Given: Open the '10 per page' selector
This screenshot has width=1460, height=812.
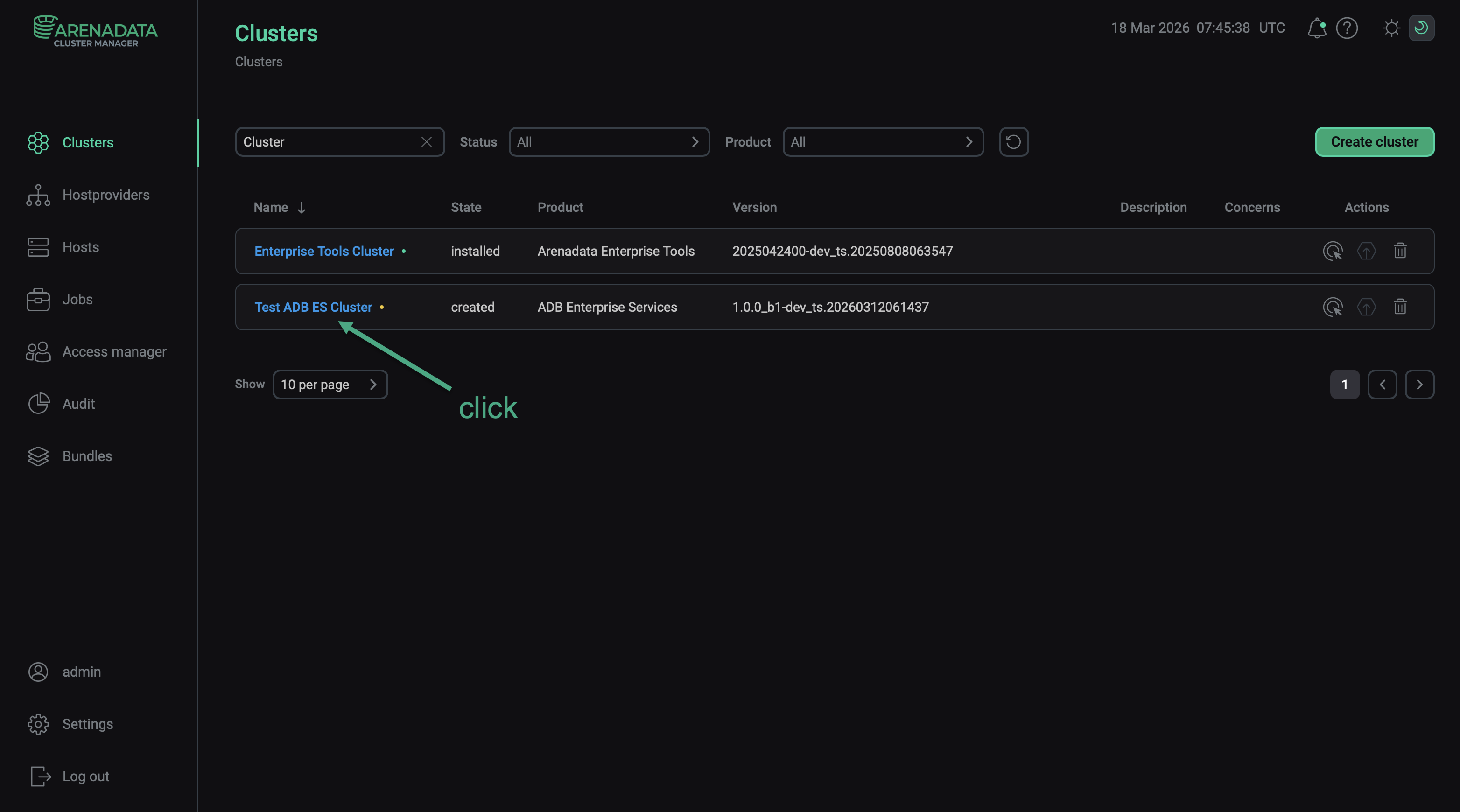Looking at the screenshot, I should [x=330, y=384].
